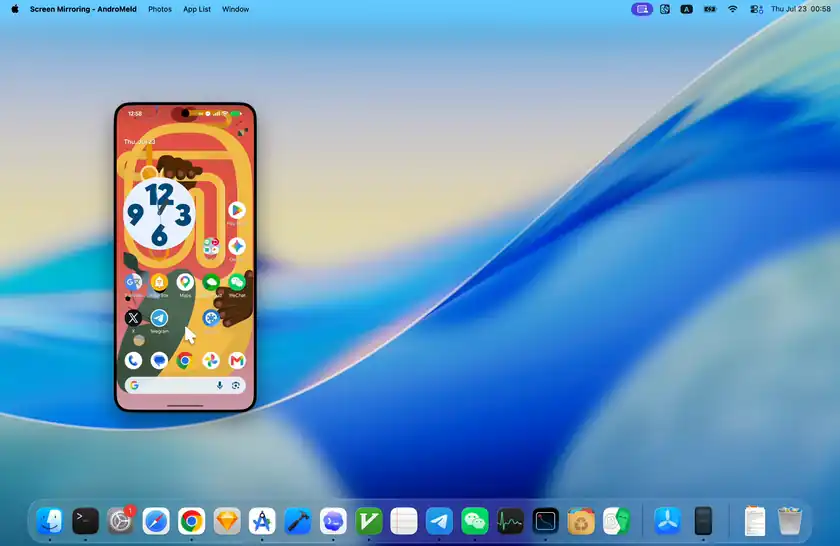840x546 pixels.
Task: Launch Google Maps on the phone
Action: pyautogui.click(x=185, y=282)
